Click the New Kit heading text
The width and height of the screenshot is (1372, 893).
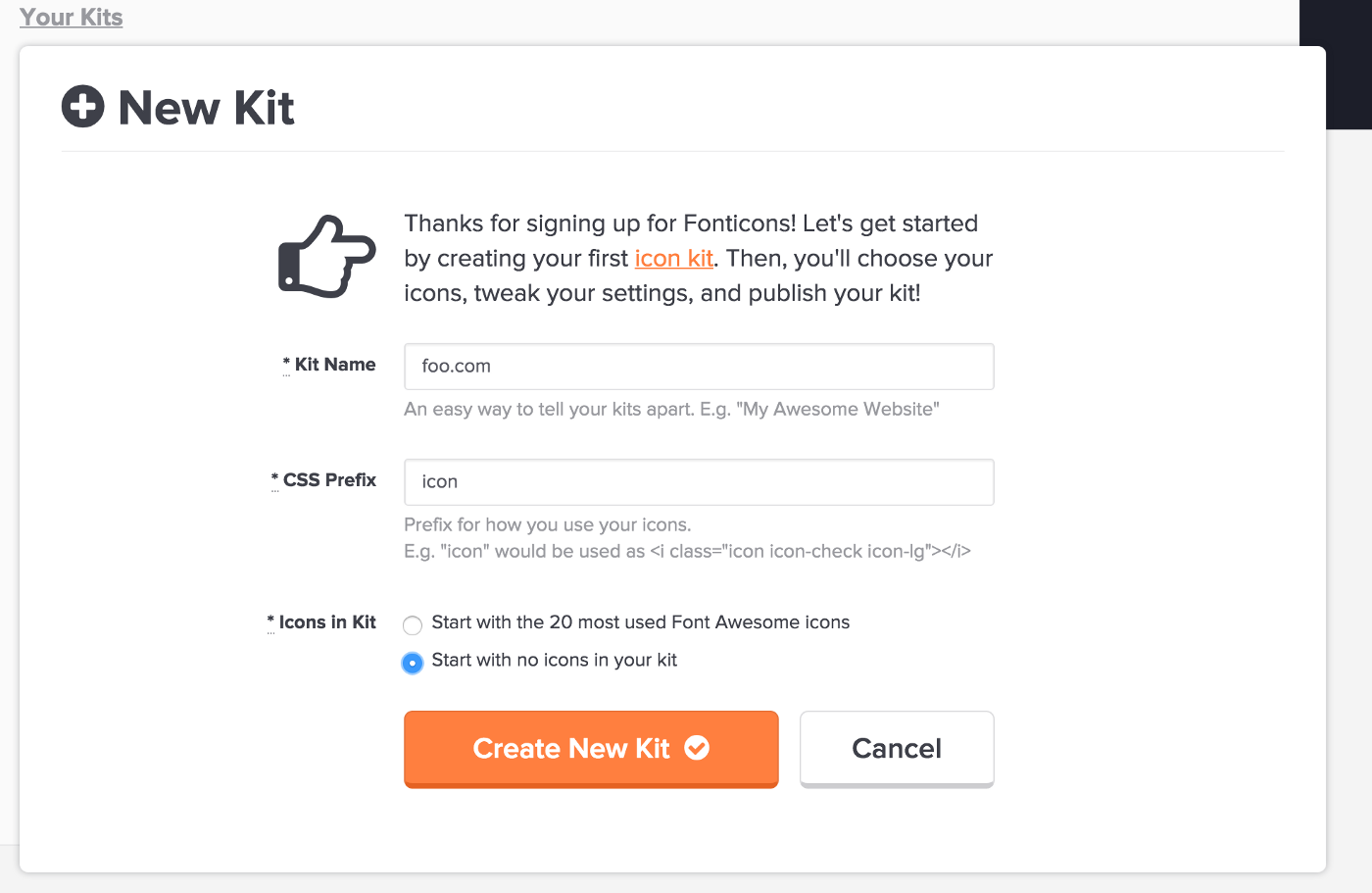[206, 108]
